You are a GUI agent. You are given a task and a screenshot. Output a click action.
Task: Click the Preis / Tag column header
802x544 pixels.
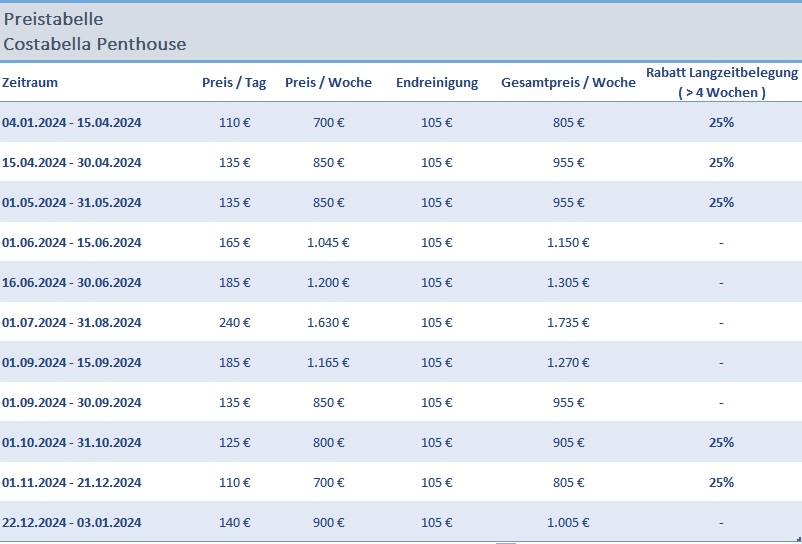click(x=234, y=83)
